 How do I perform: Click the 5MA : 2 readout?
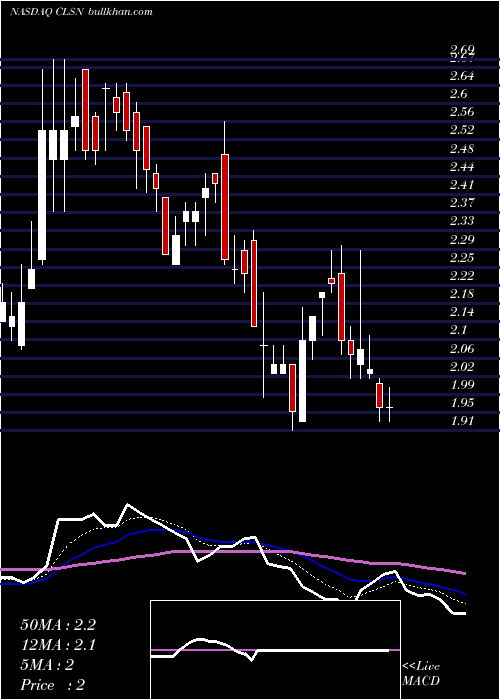[47, 665]
